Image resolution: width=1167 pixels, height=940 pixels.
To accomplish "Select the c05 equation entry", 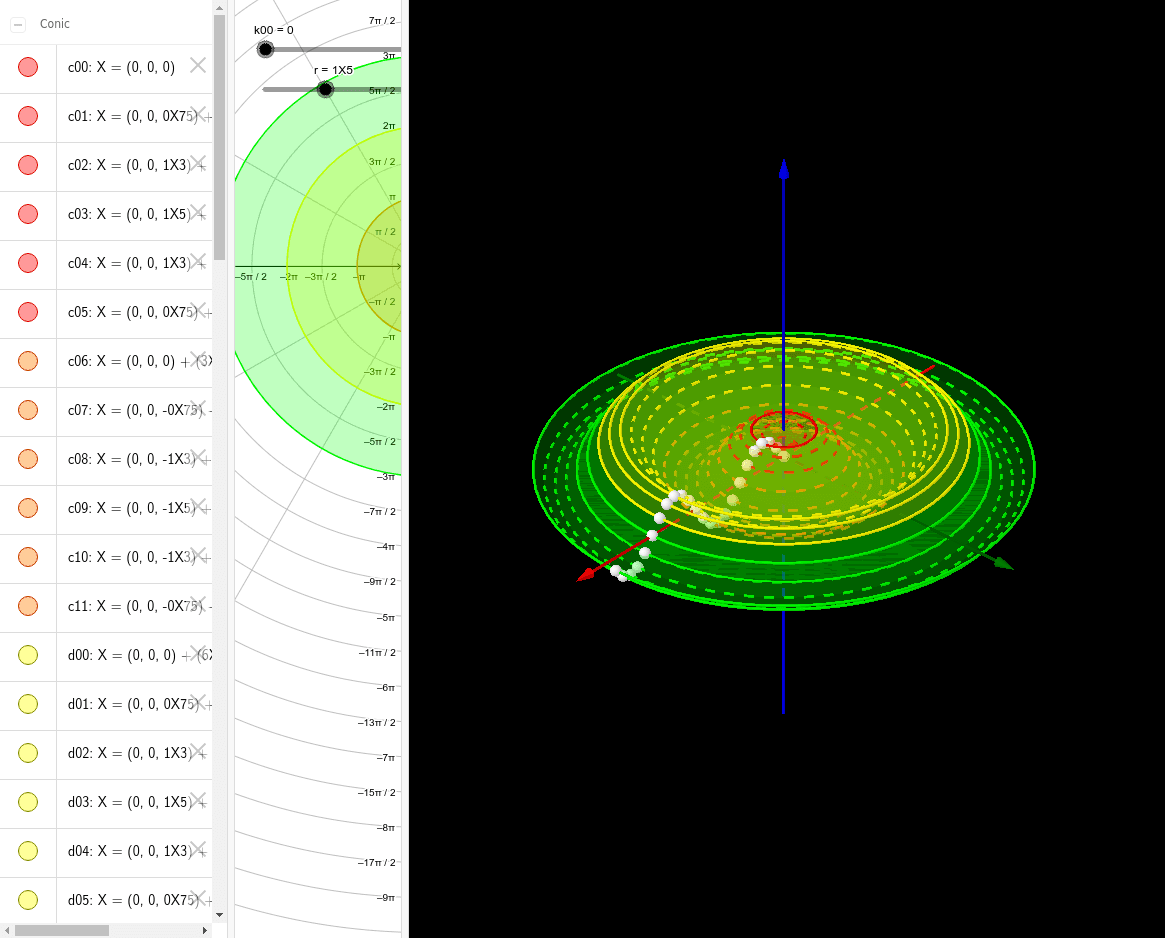I will coord(130,312).
